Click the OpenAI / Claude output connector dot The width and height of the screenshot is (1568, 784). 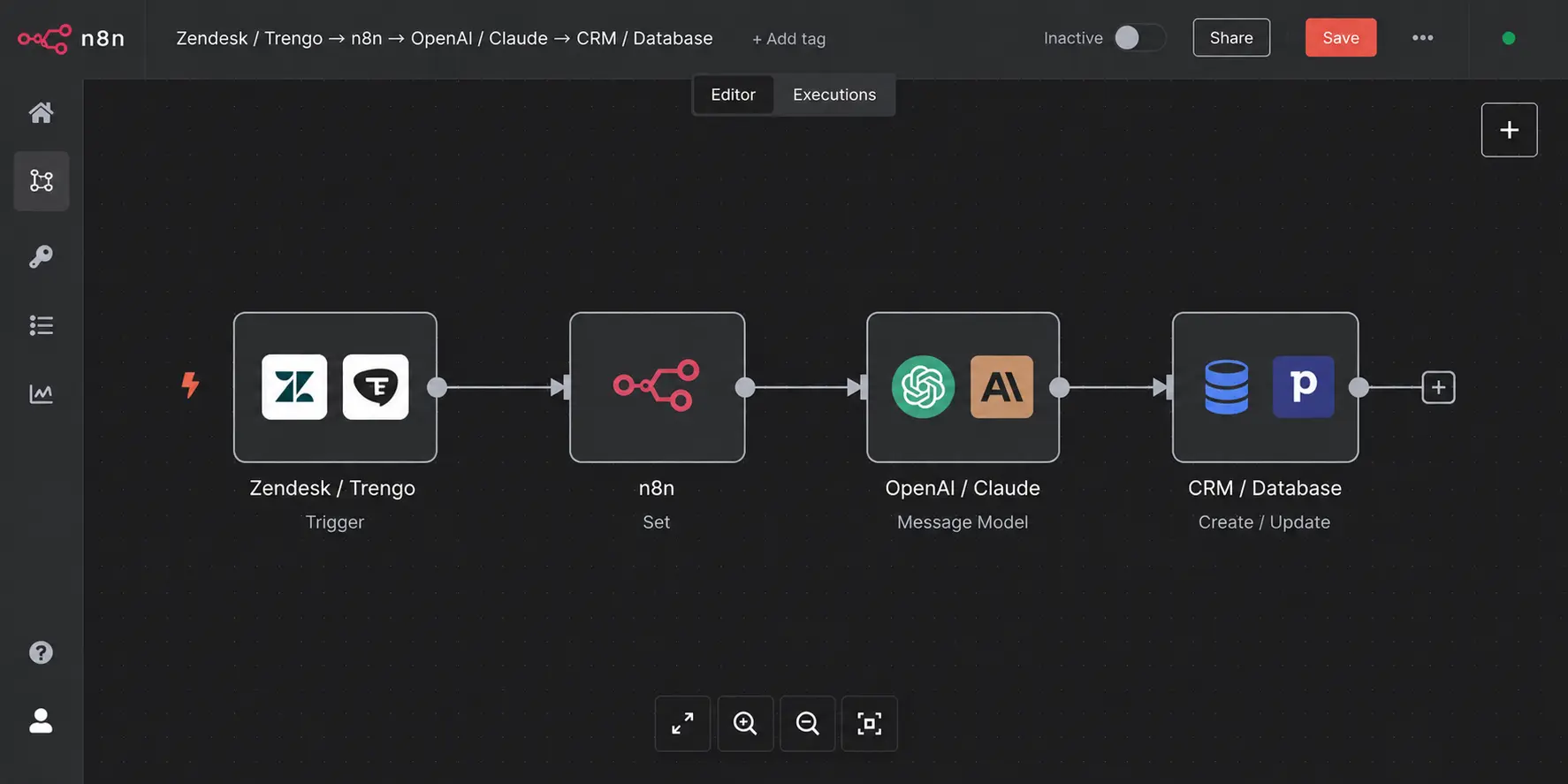[1059, 387]
